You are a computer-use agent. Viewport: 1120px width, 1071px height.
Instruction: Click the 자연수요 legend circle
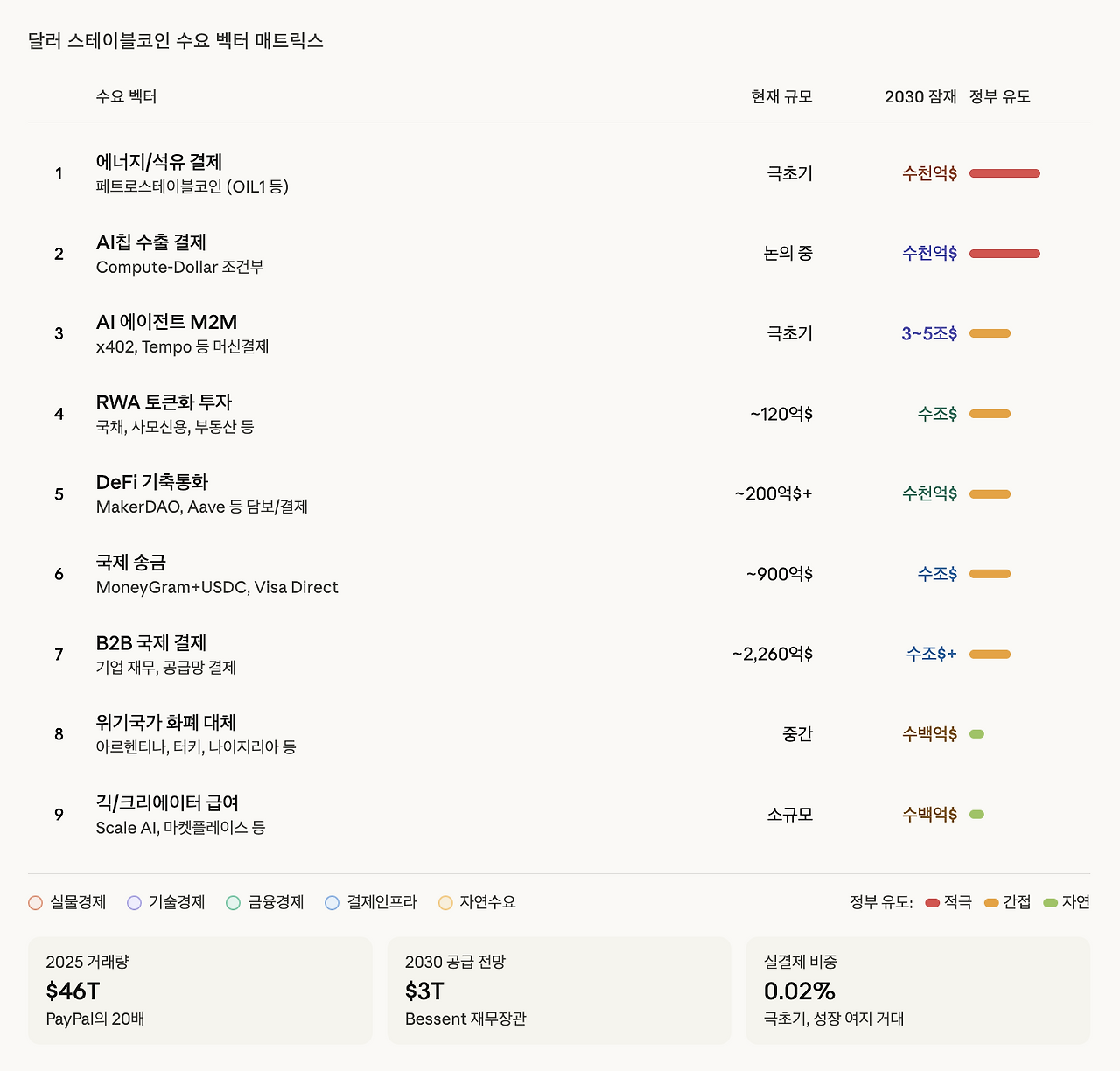point(445,902)
